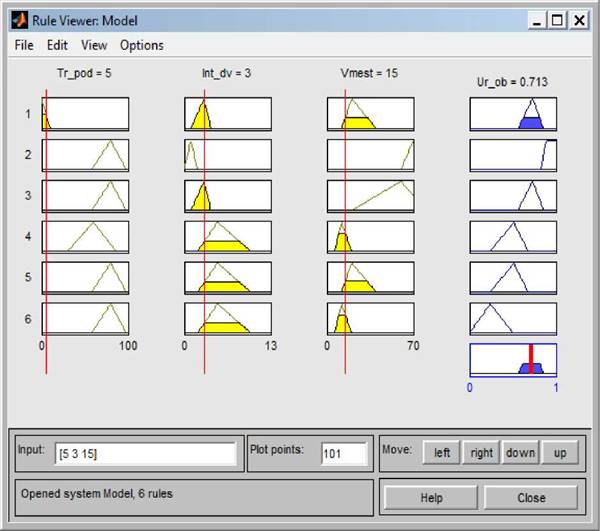Open the View menu
Screen dimensions: 600x531
tap(94, 45)
